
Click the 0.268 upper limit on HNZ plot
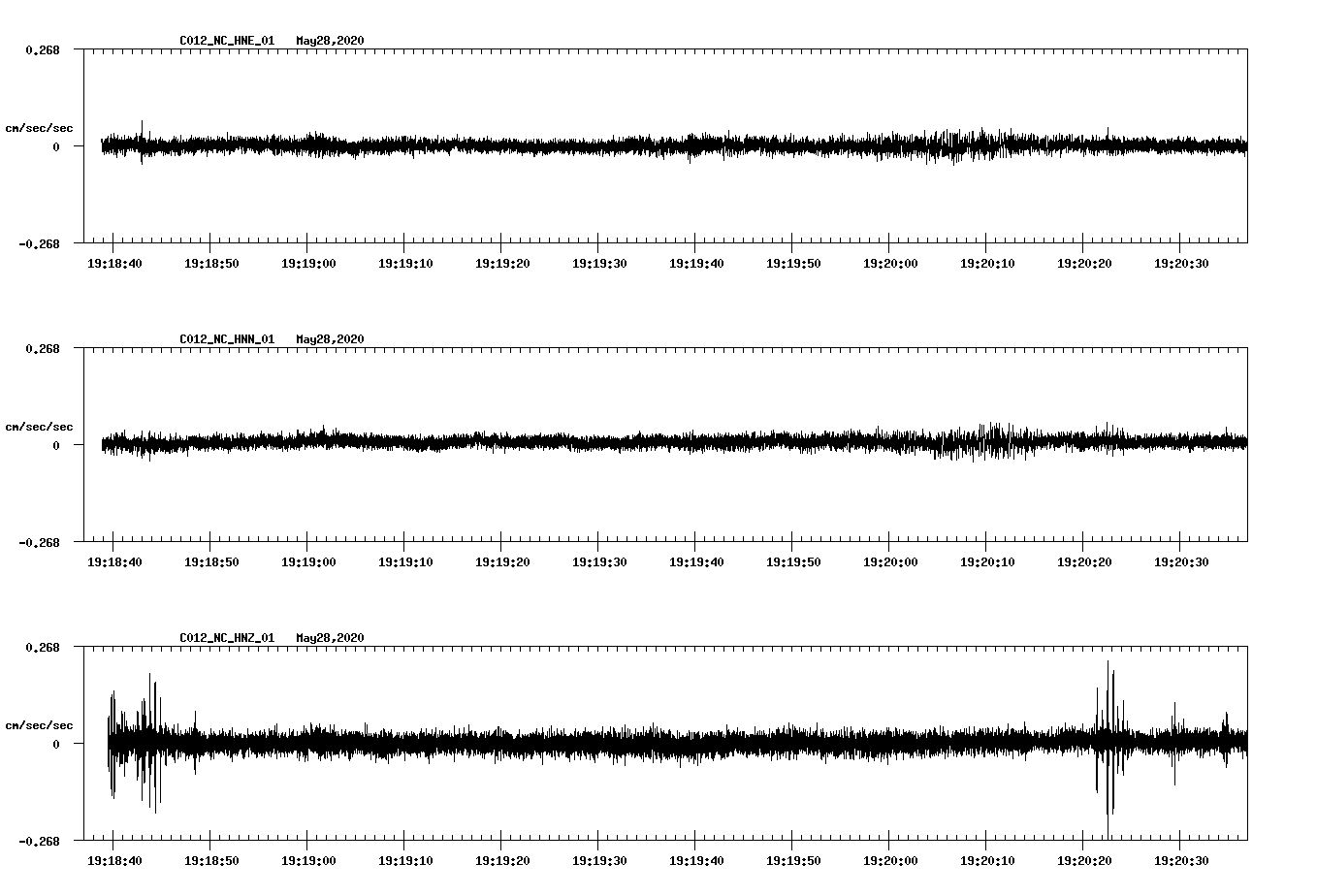tap(42, 647)
